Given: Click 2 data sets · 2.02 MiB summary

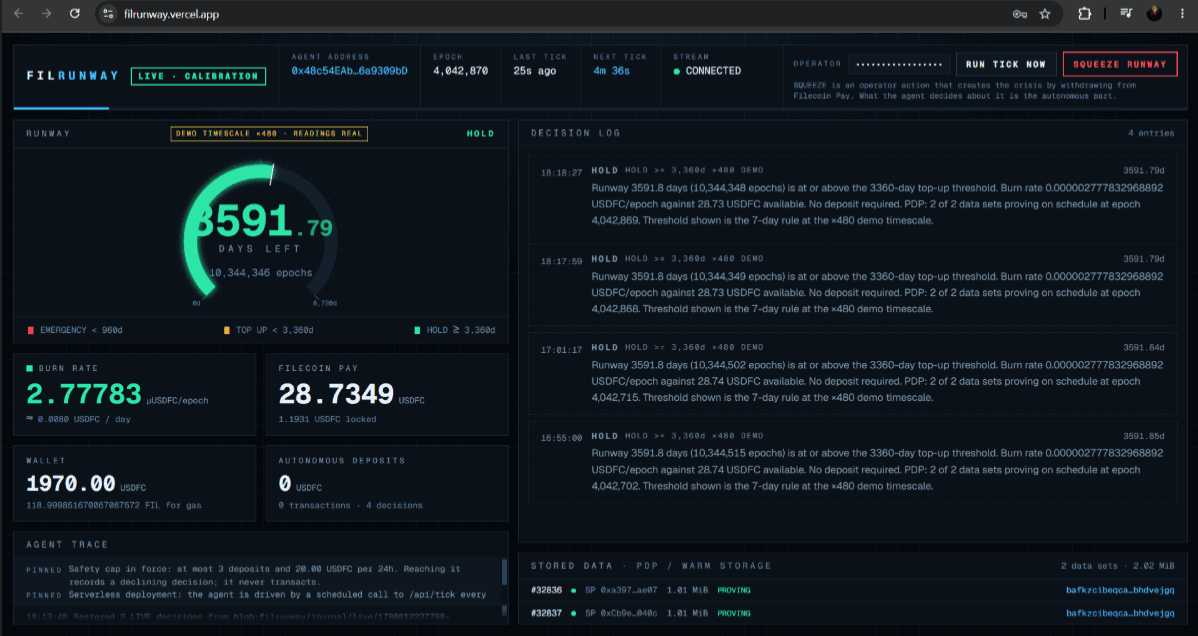Looking at the screenshot, I should tap(1118, 566).
